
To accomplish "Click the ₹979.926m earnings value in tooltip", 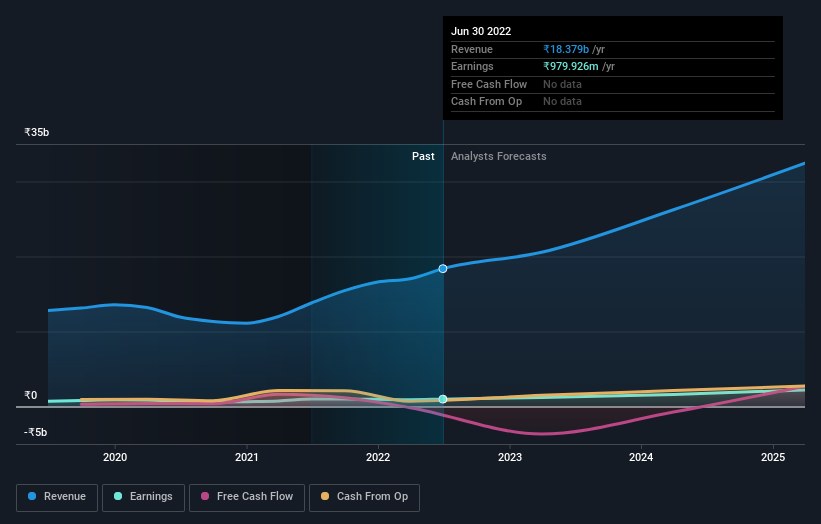I will pos(571,66).
